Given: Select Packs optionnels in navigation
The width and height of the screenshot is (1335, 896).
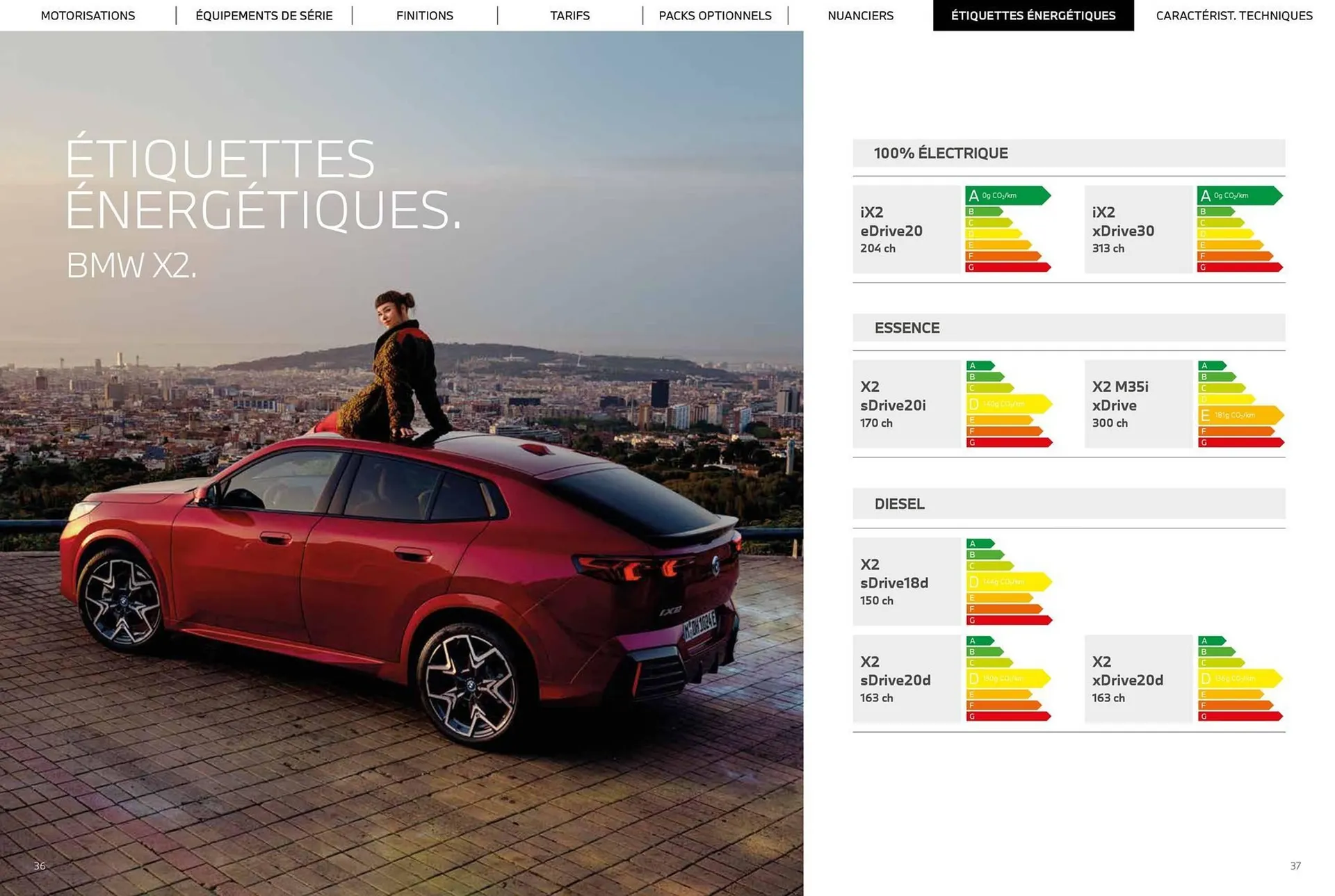Looking at the screenshot, I should point(715,15).
